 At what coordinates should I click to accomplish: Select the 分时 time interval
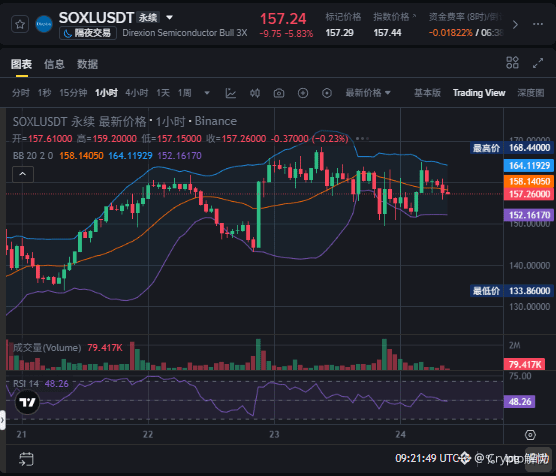21,93
